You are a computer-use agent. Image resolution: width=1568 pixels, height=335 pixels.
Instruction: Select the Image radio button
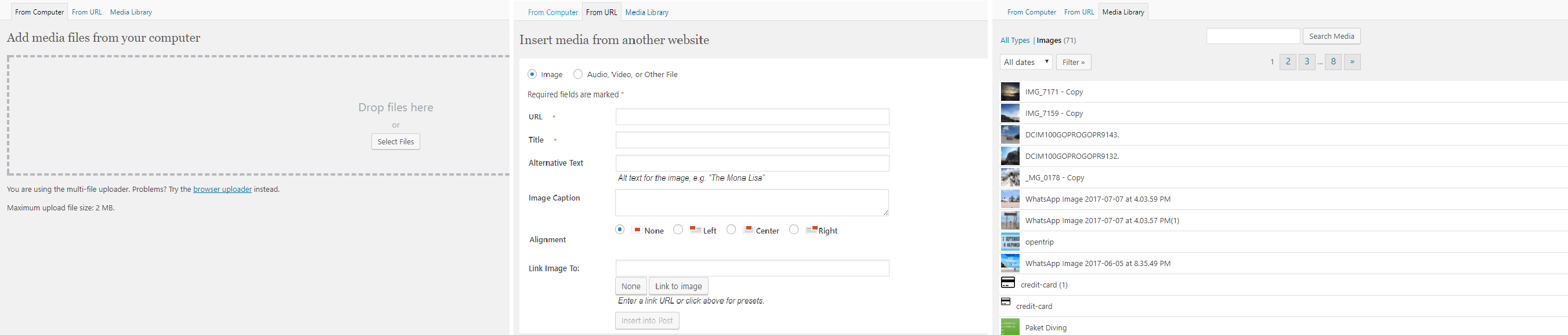click(x=532, y=74)
